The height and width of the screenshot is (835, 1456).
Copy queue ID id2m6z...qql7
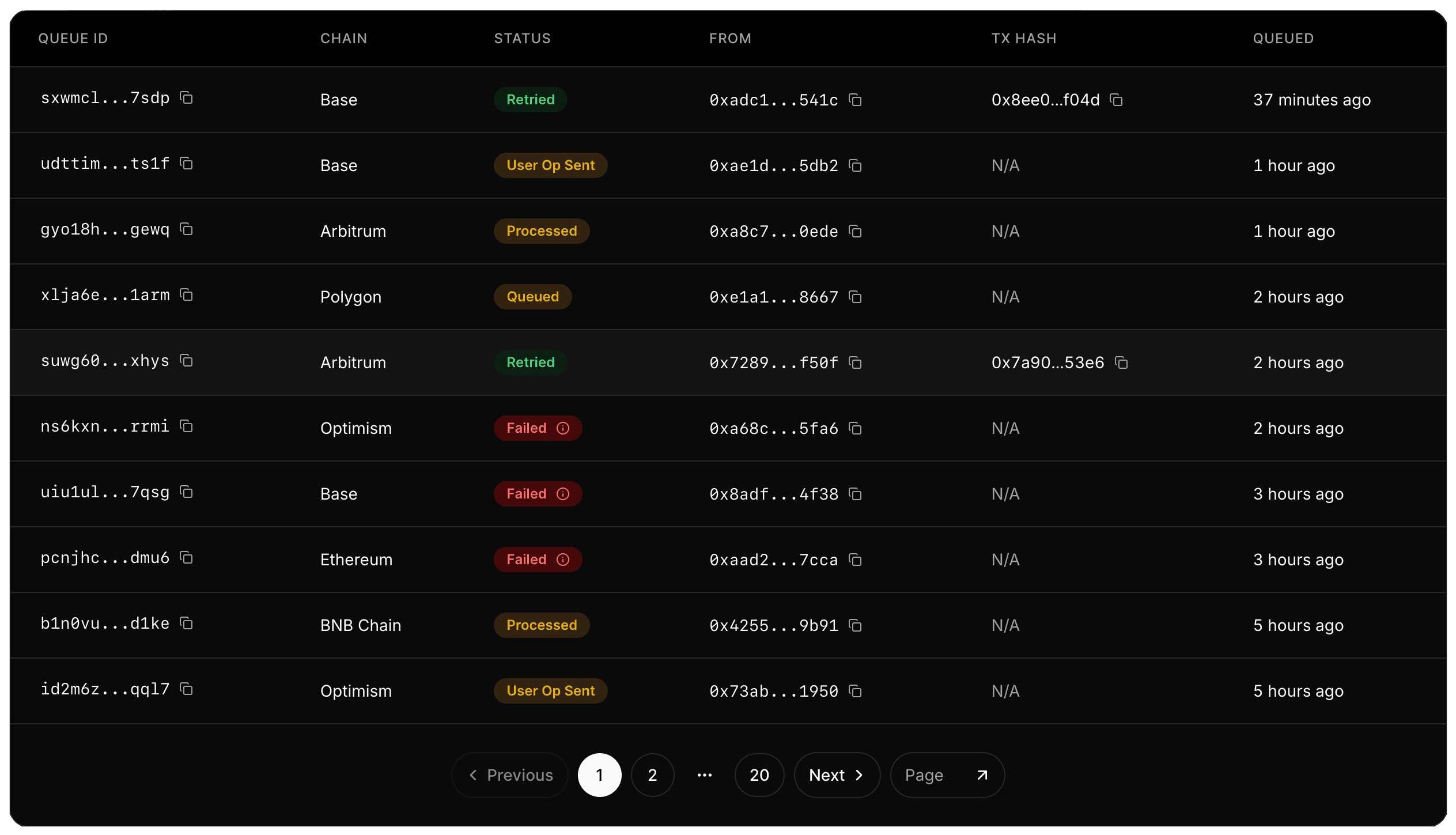pyautogui.click(x=186, y=689)
